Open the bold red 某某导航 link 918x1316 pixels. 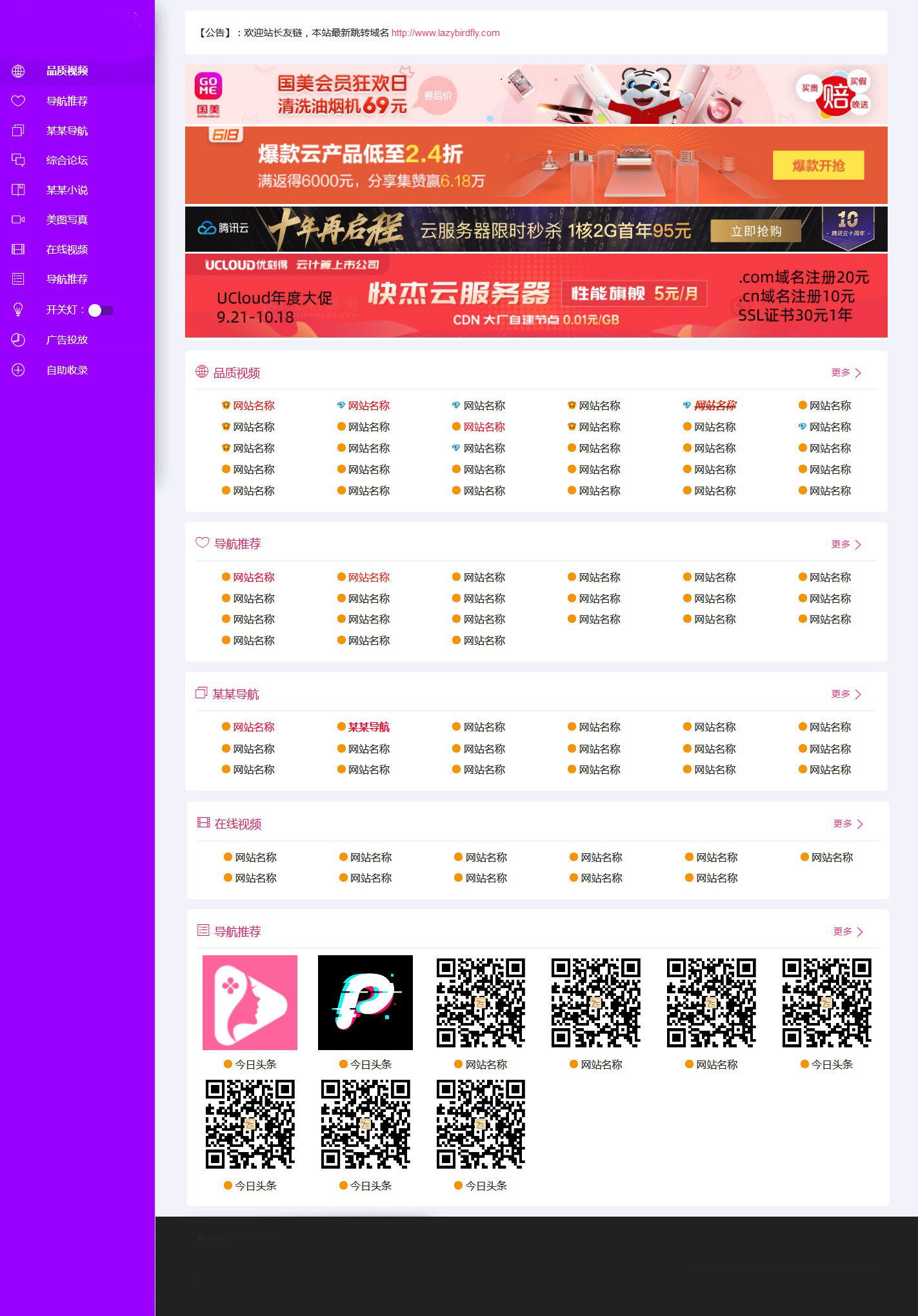click(x=369, y=727)
